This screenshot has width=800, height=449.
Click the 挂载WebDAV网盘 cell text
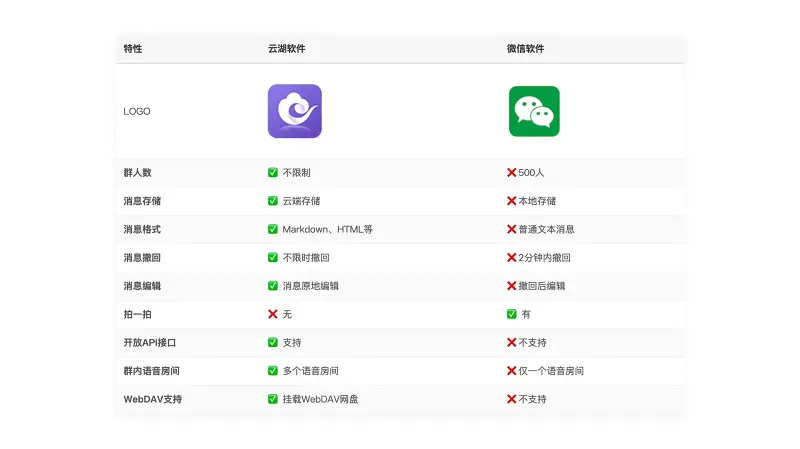(320, 399)
